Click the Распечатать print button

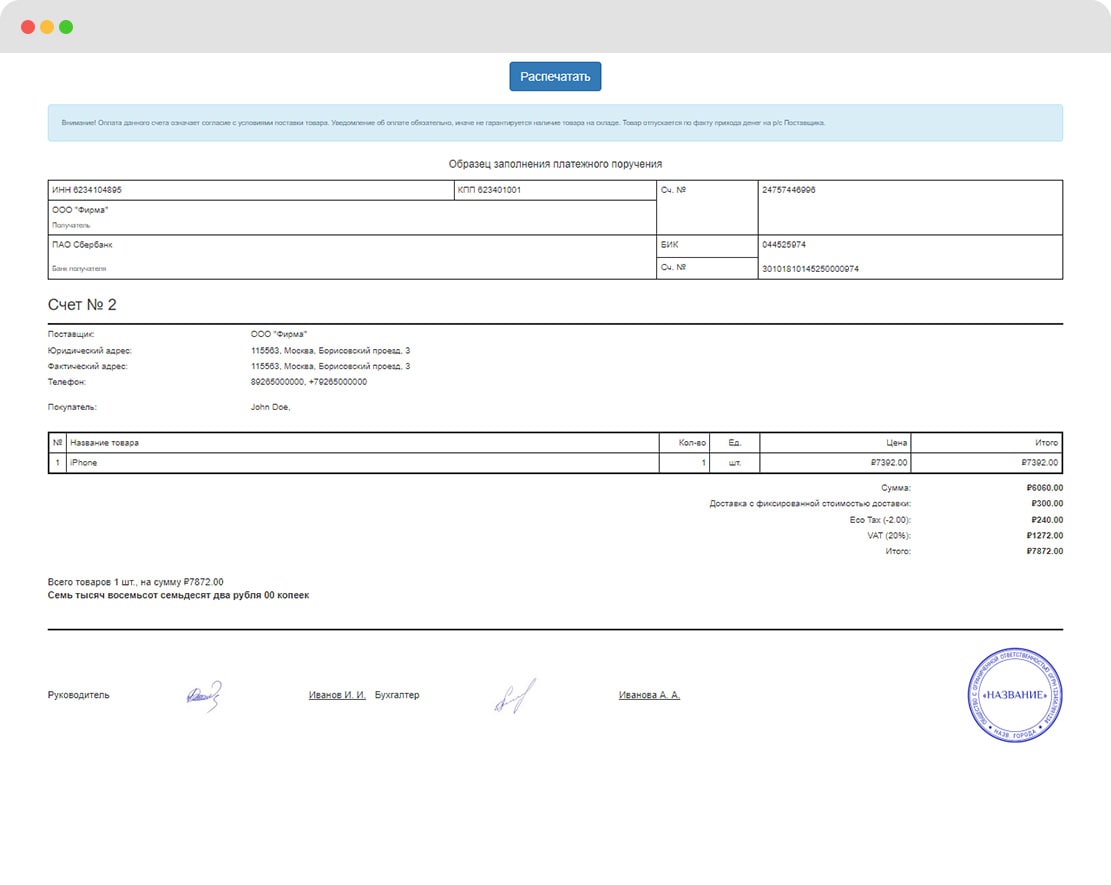click(555, 77)
